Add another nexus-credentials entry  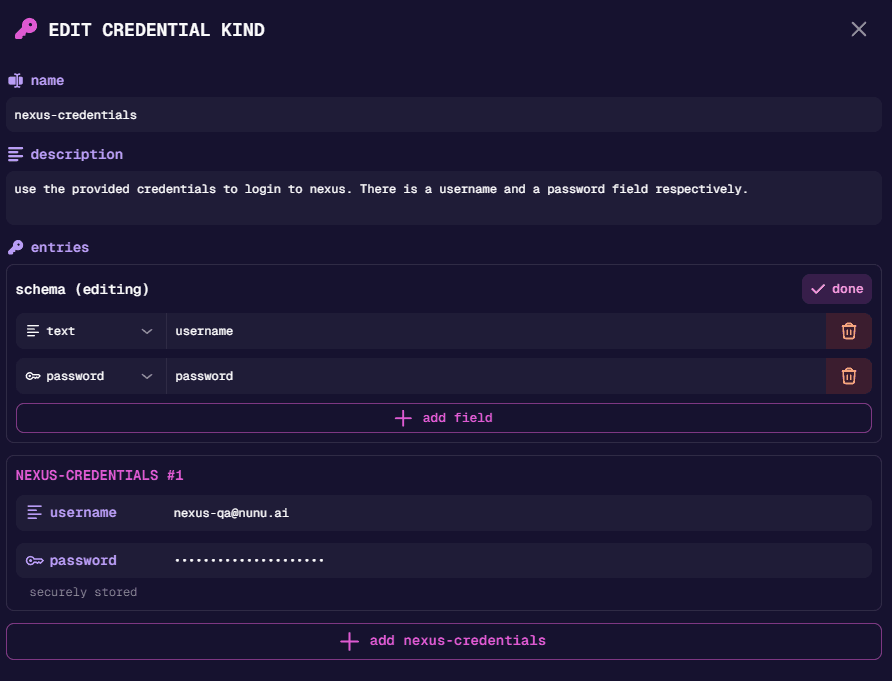(x=444, y=641)
